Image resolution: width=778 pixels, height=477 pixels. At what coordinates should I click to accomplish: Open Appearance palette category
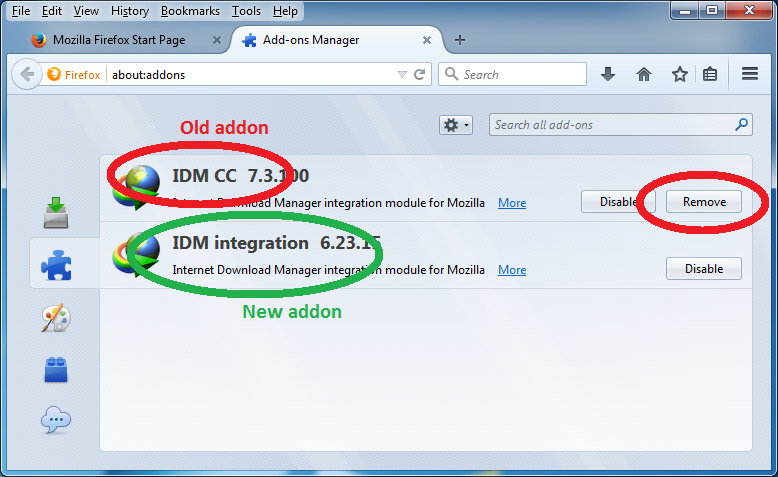pyautogui.click(x=56, y=318)
